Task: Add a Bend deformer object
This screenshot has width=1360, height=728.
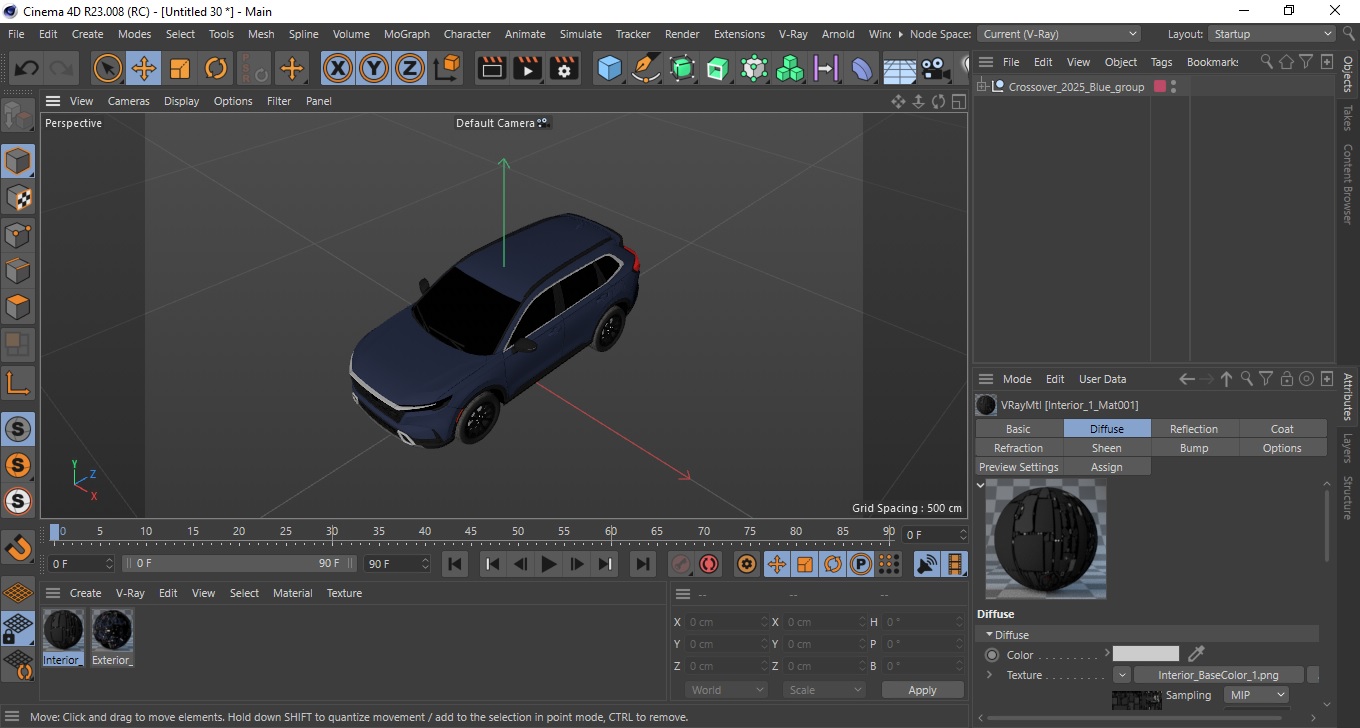Action: click(862, 69)
